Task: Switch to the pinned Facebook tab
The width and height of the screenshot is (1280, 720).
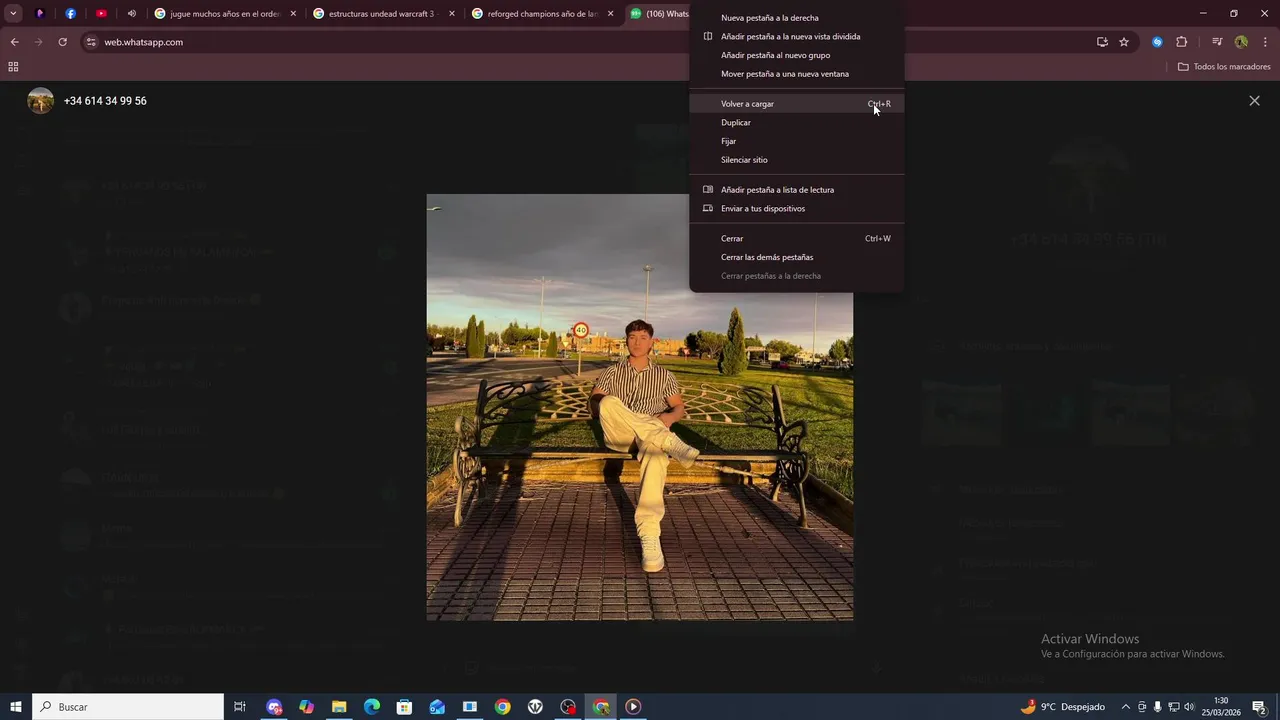Action: [x=70, y=14]
